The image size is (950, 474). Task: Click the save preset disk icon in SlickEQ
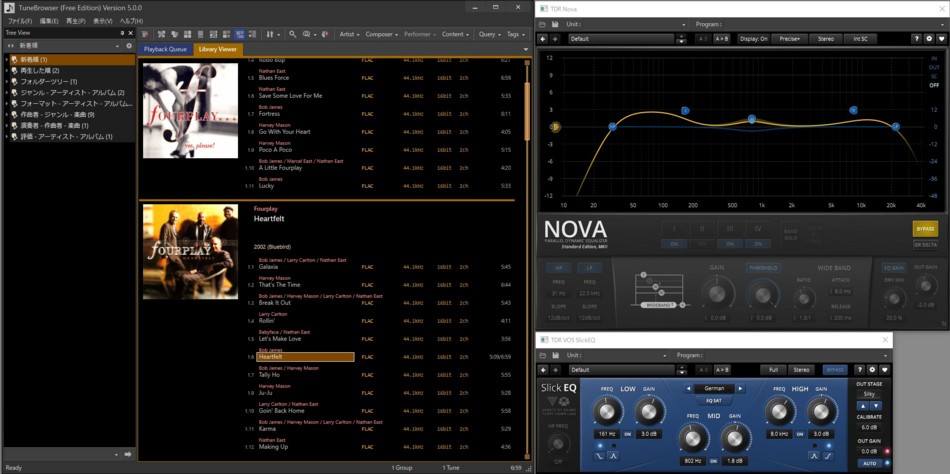pos(554,355)
